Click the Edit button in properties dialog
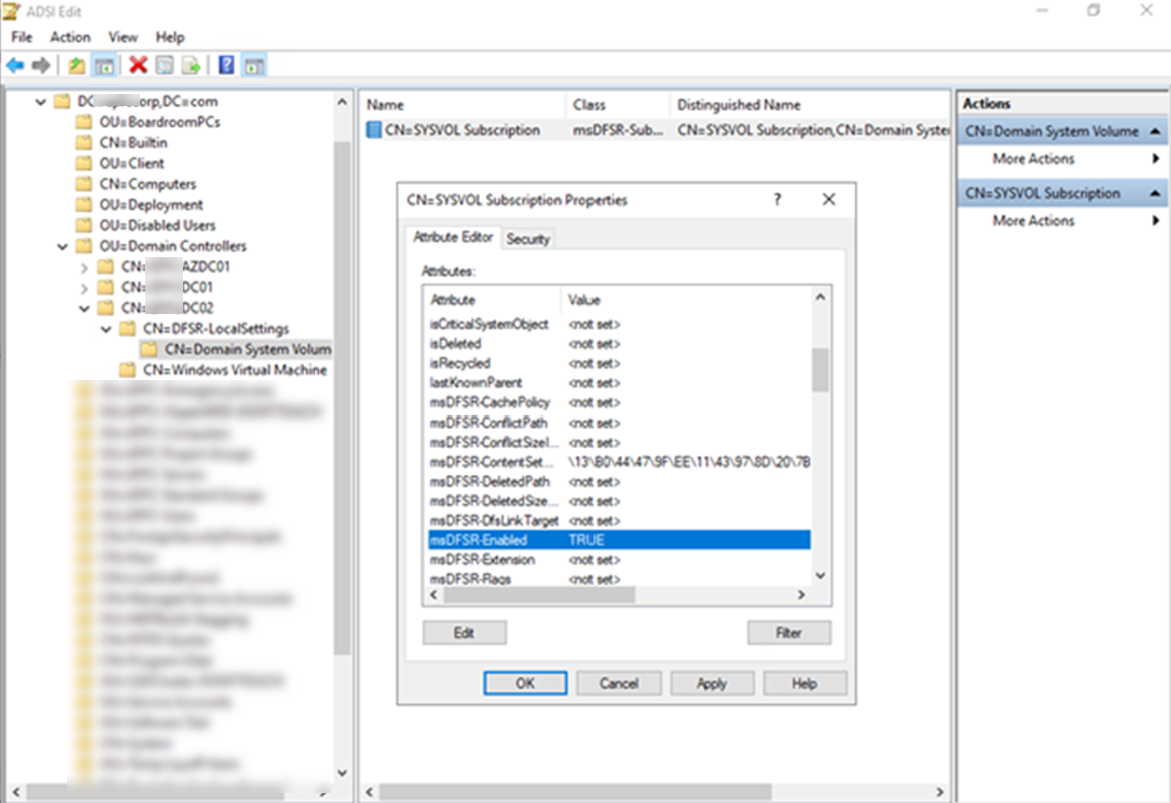This screenshot has height=803, width=1171. pos(464,633)
